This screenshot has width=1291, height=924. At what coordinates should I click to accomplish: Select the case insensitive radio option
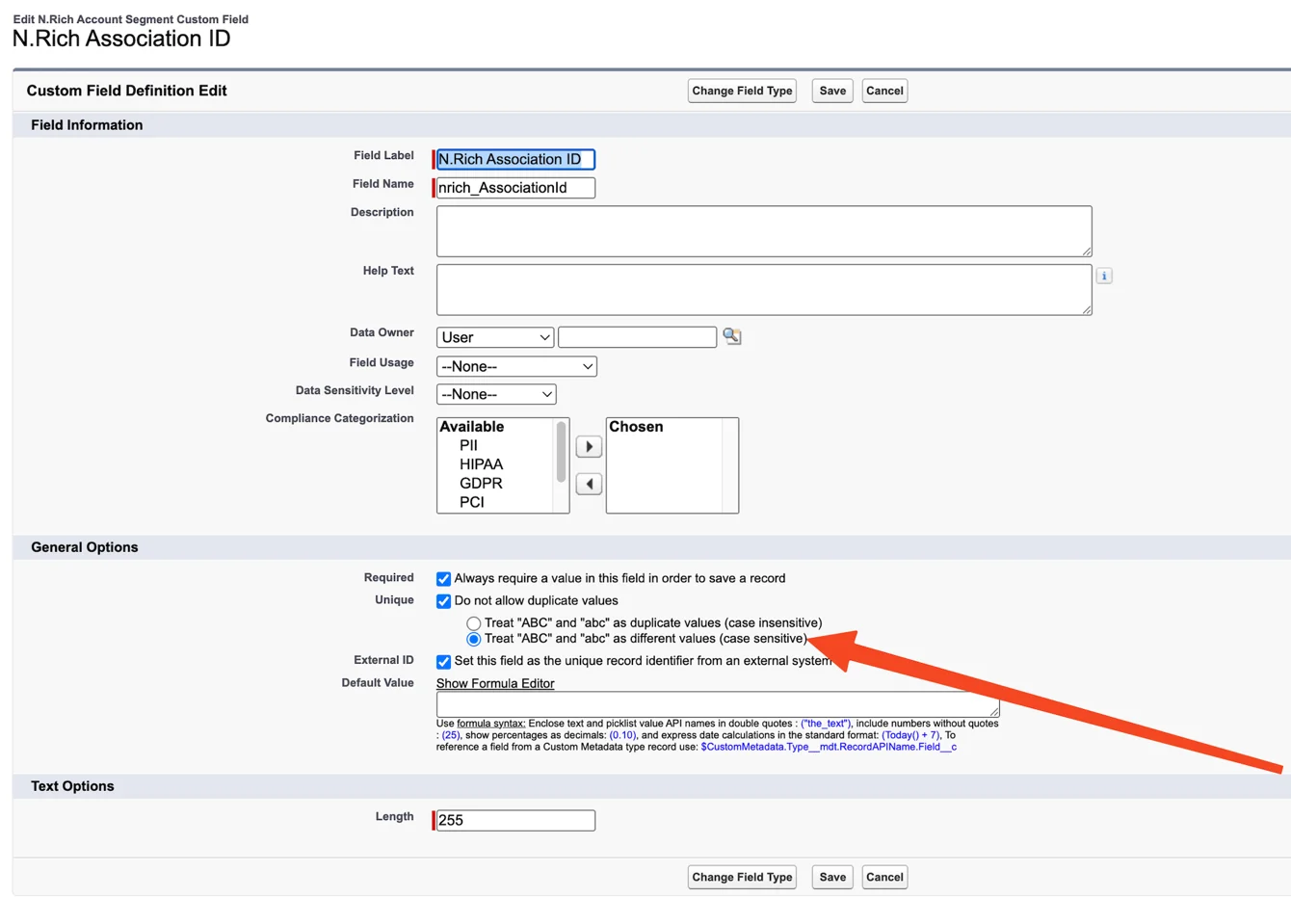click(473, 624)
